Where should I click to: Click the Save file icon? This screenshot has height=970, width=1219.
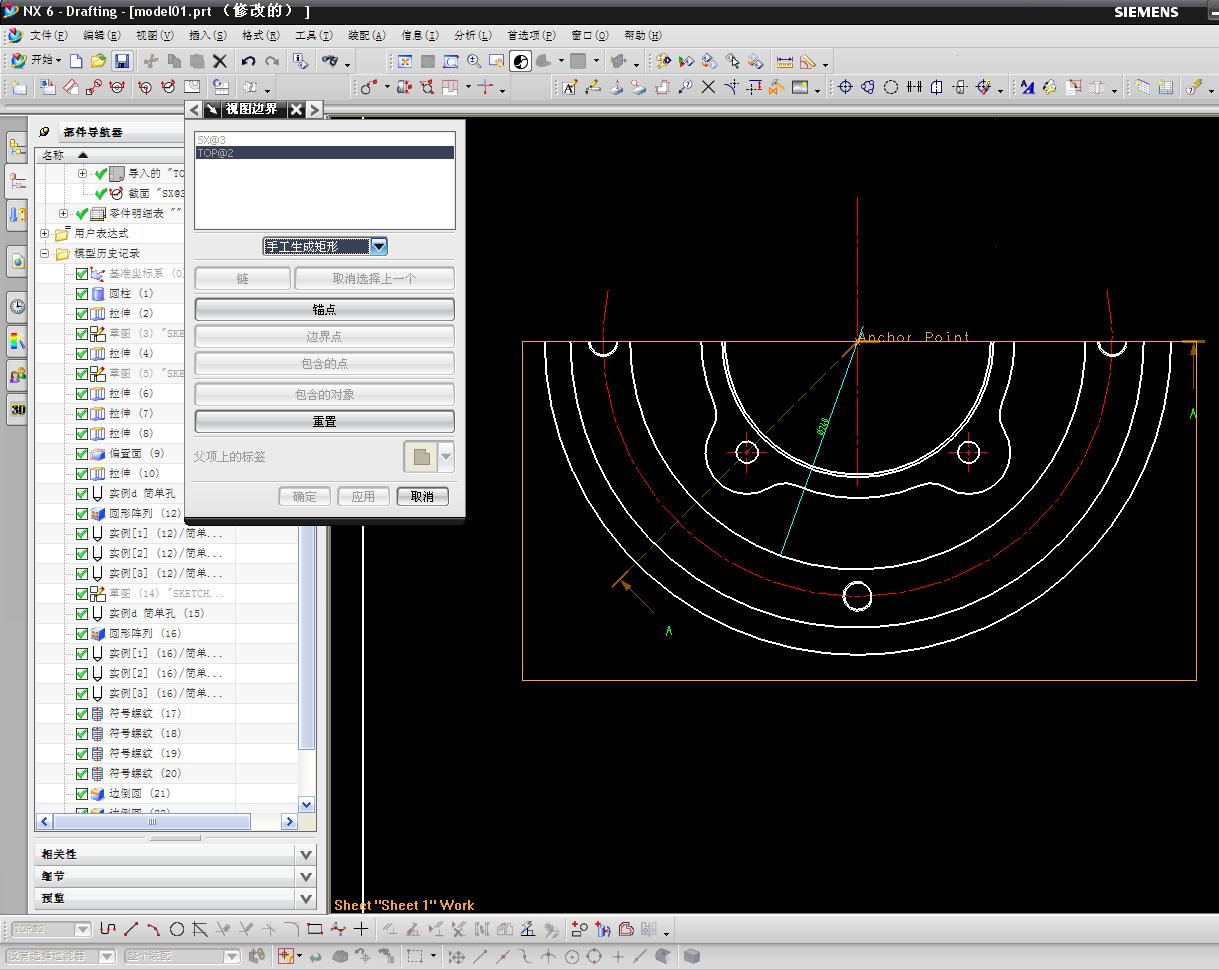click(121, 61)
